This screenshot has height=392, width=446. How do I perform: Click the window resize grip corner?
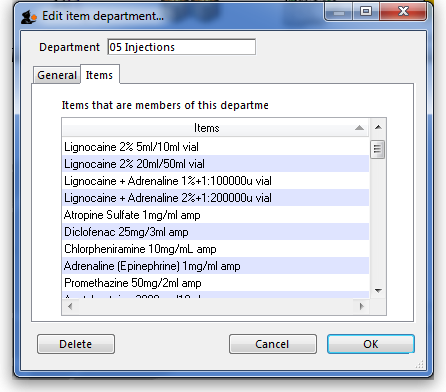tap(420, 364)
